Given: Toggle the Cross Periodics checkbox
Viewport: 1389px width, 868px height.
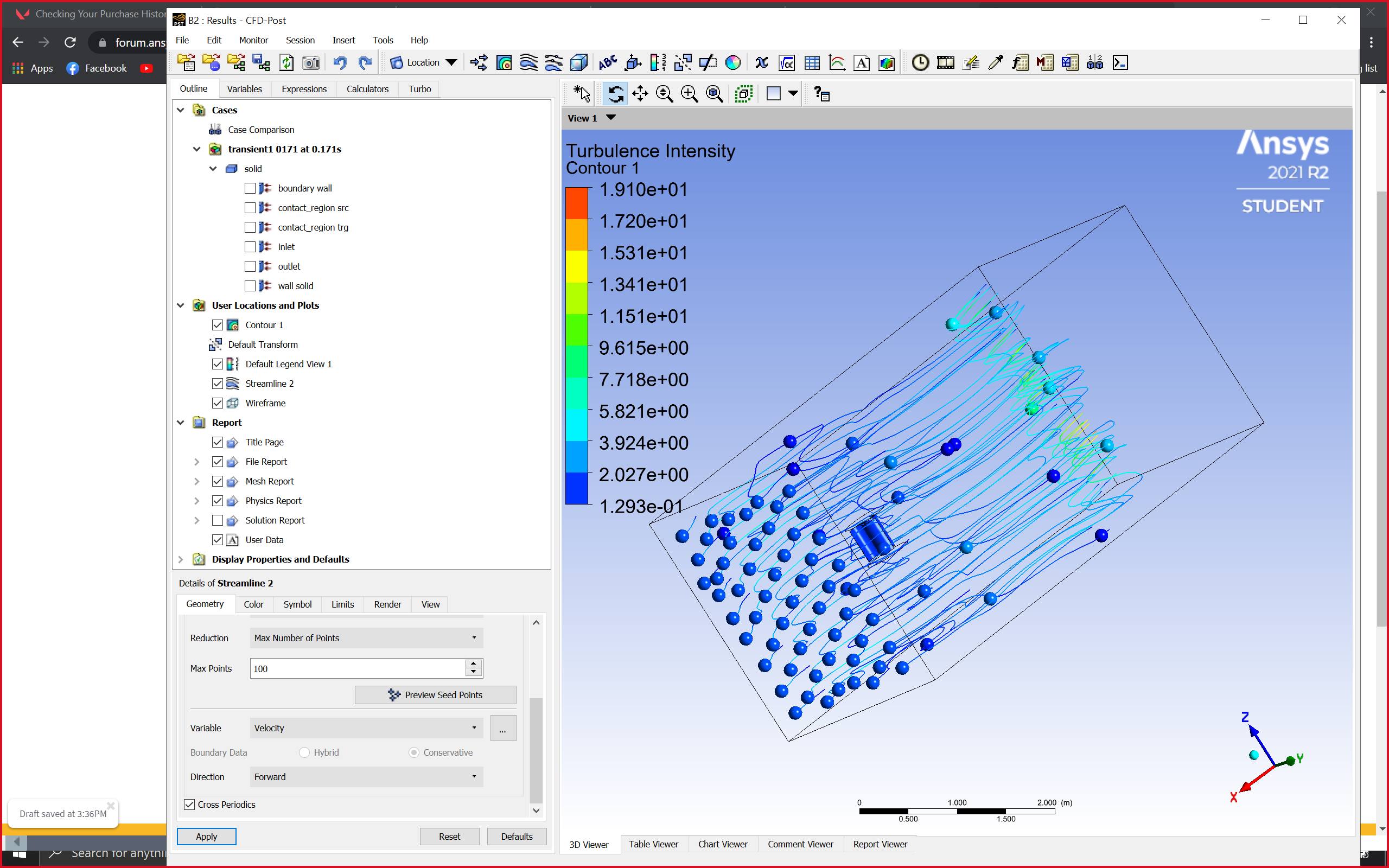Looking at the screenshot, I should (189, 805).
